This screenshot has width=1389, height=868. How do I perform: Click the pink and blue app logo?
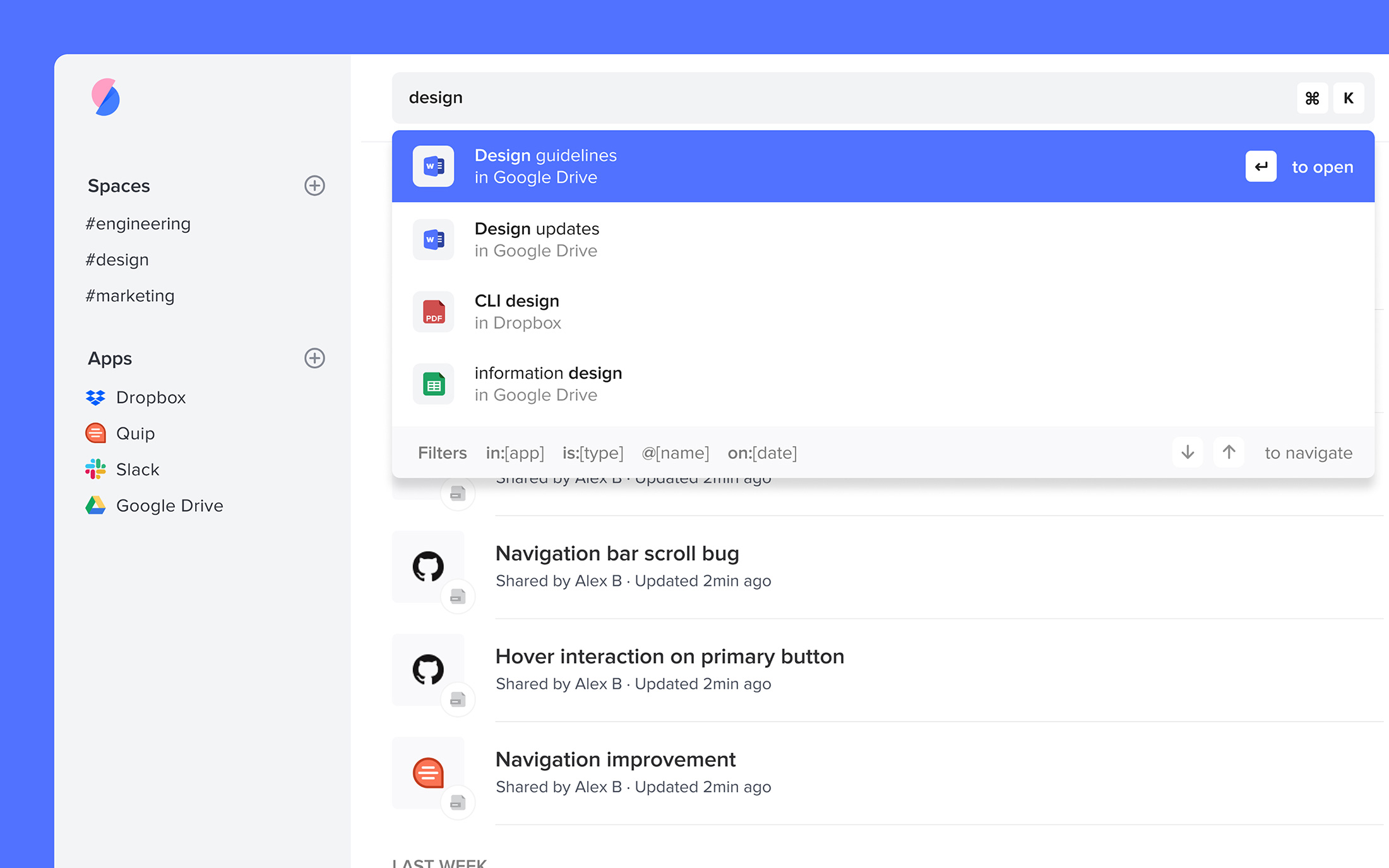pyautogui.click(x=105, y=97)
